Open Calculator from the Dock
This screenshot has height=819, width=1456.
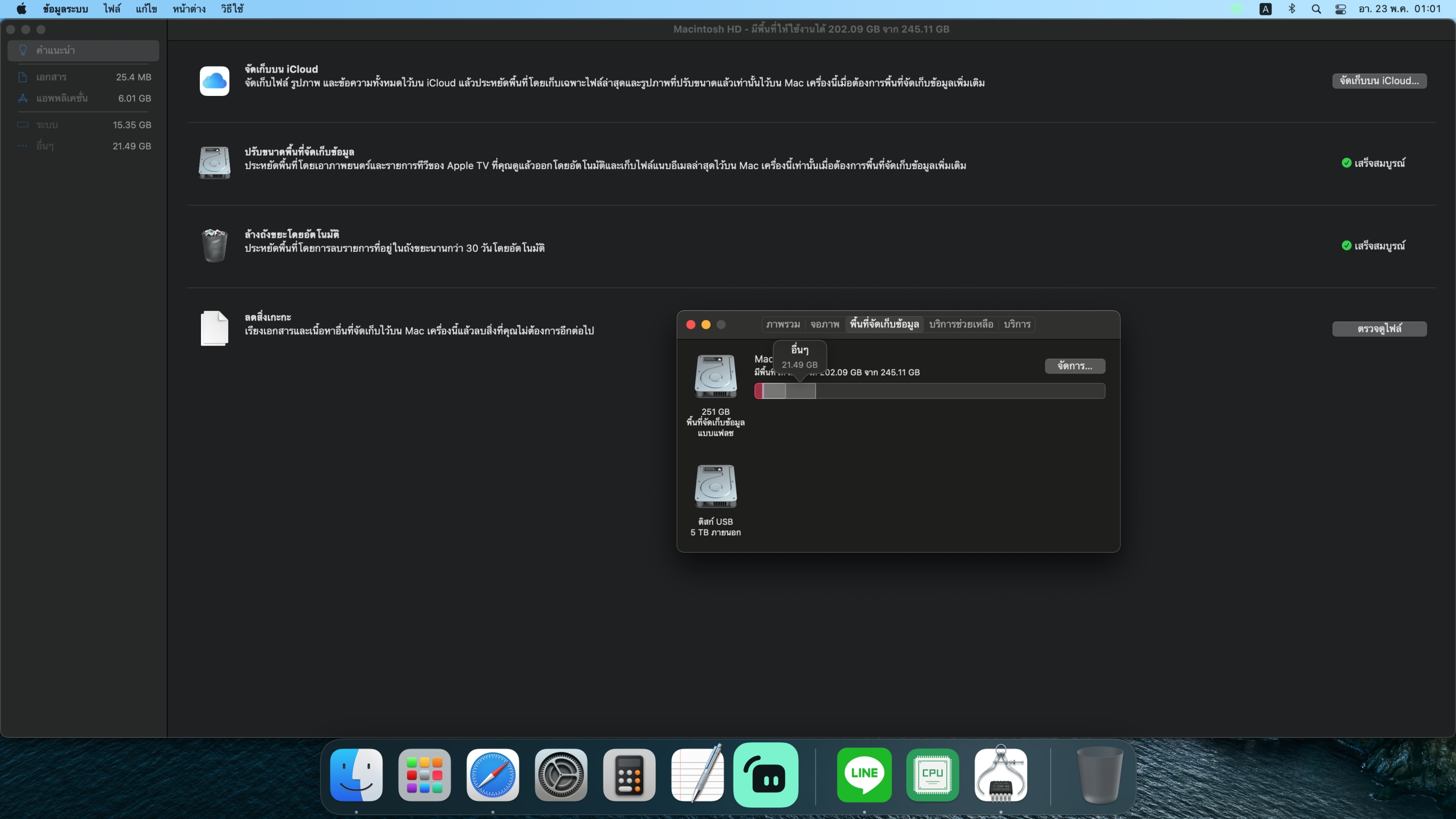[x=629, y=775]
